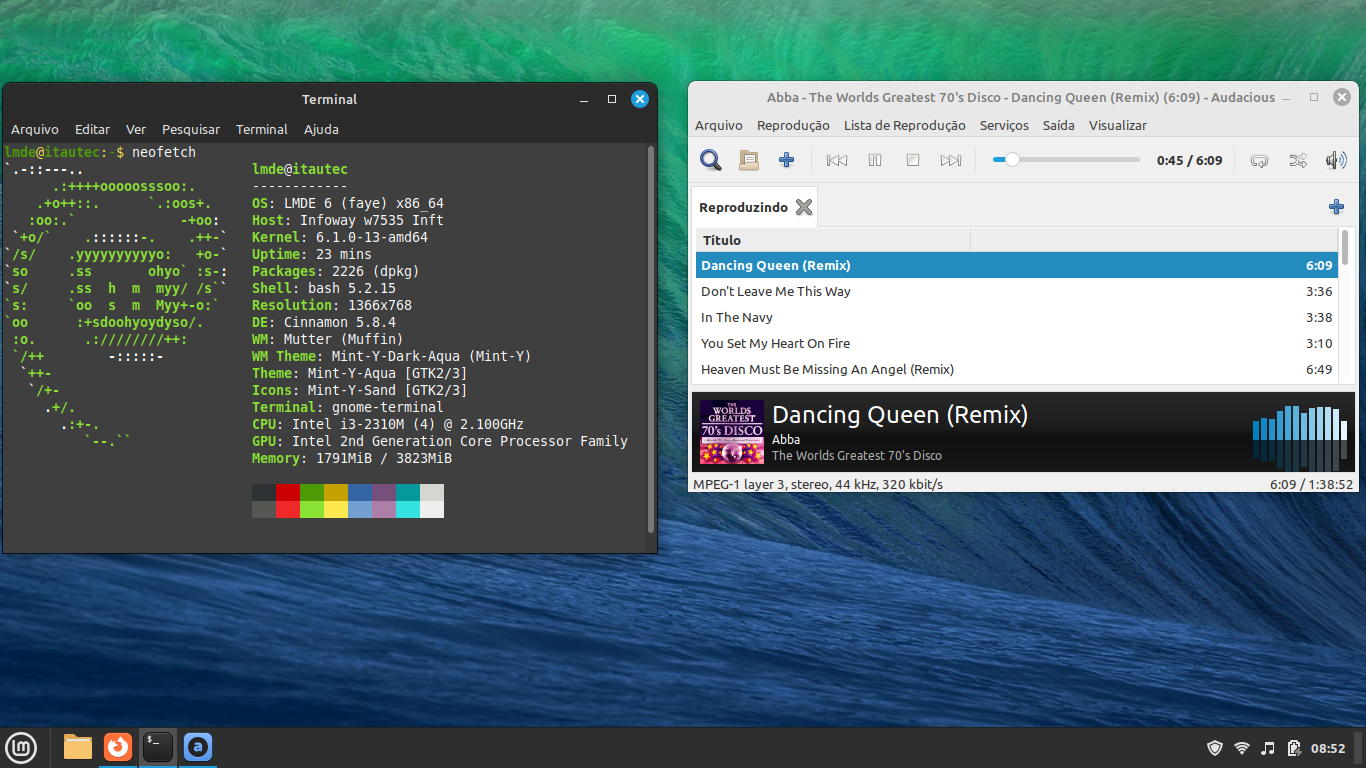Image resolution: width=1366 pixels, height=768 pixels.
Task: Open the Serviços menu
Action: point(1004,125)
